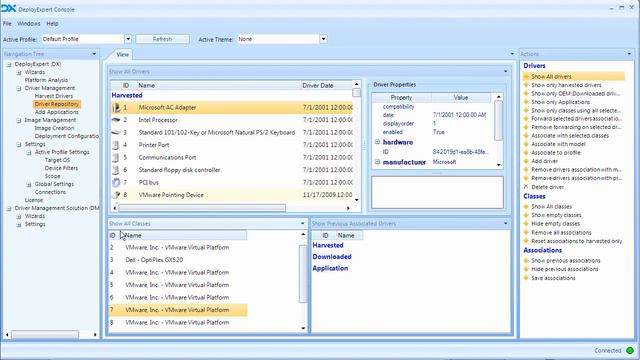Expand the manufacturer property group
Viewport: 640px width, 360px height.
(377, 162)
